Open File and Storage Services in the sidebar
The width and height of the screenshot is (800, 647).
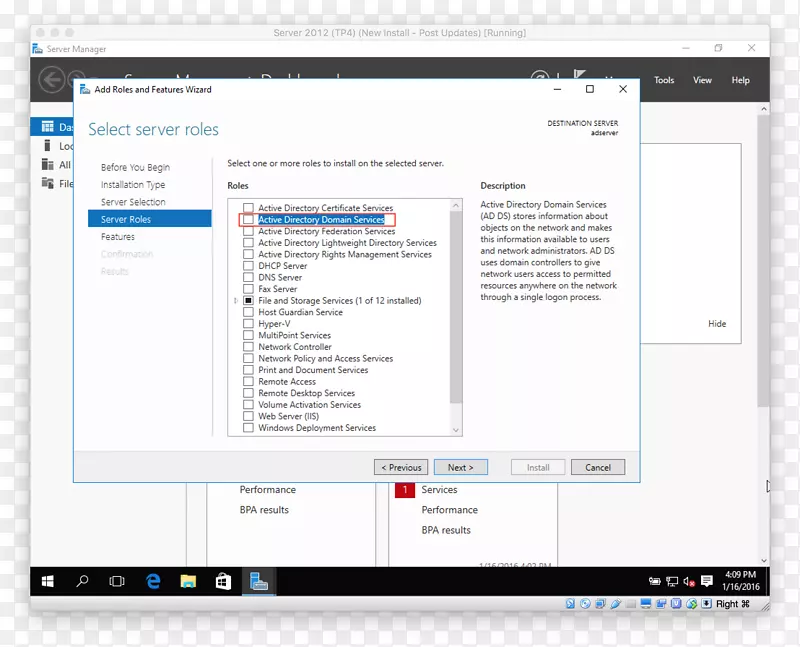48,183
